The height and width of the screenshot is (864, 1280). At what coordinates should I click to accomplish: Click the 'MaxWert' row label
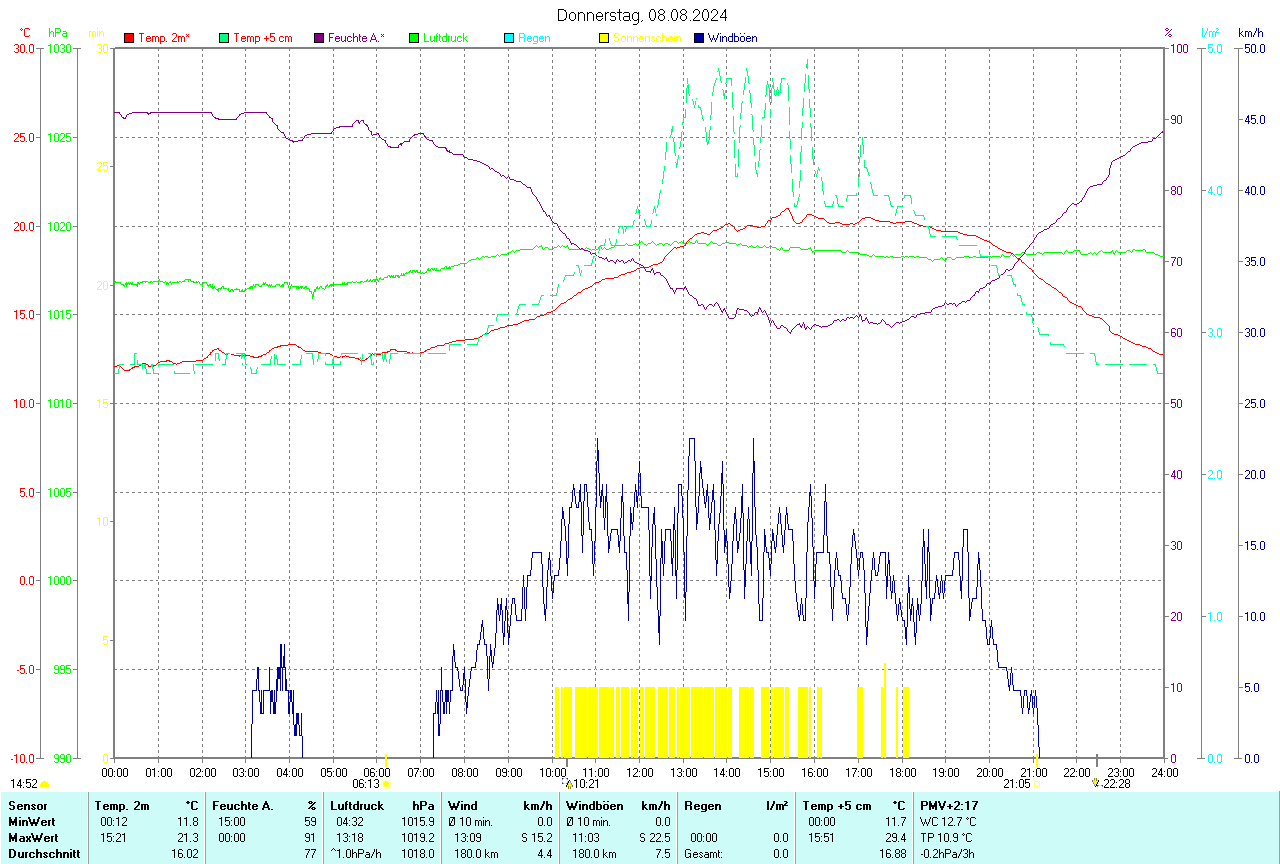point(32,838)
